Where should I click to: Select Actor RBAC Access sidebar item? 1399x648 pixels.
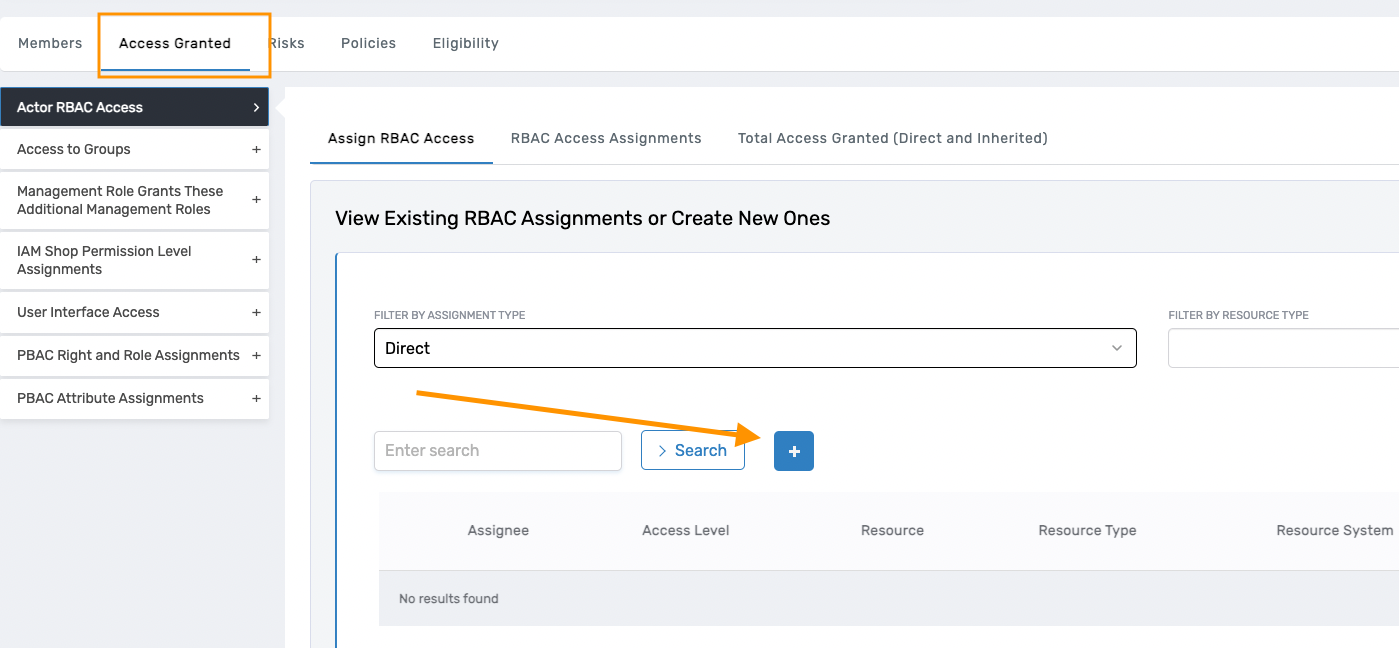[x=134, y=107]
